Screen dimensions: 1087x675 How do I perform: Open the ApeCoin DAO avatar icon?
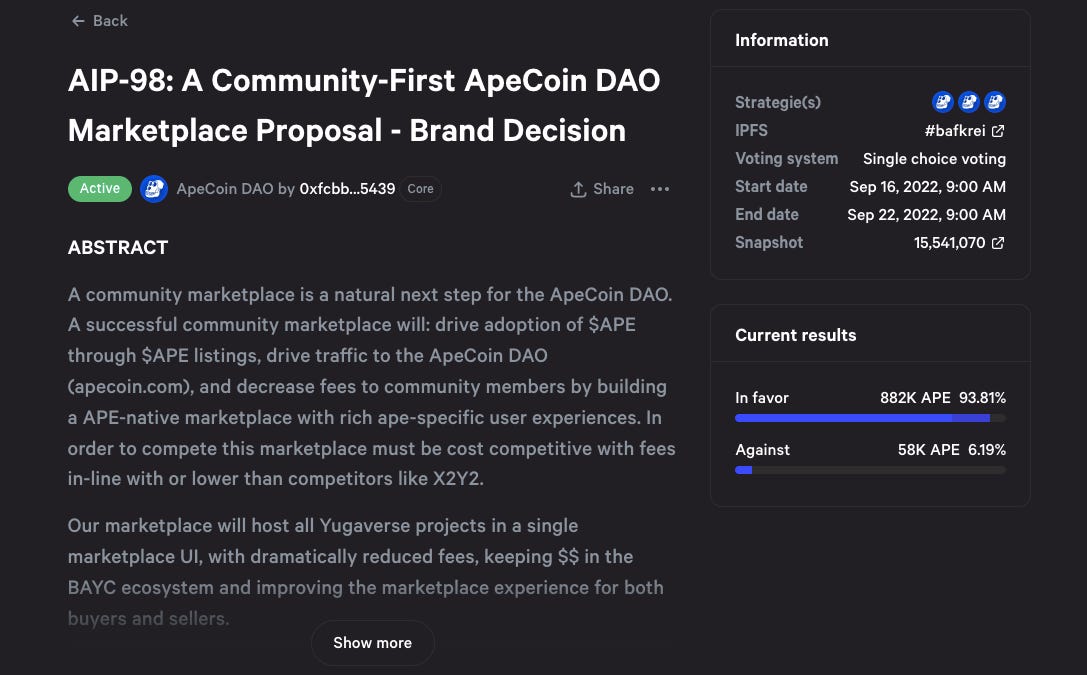154,189
